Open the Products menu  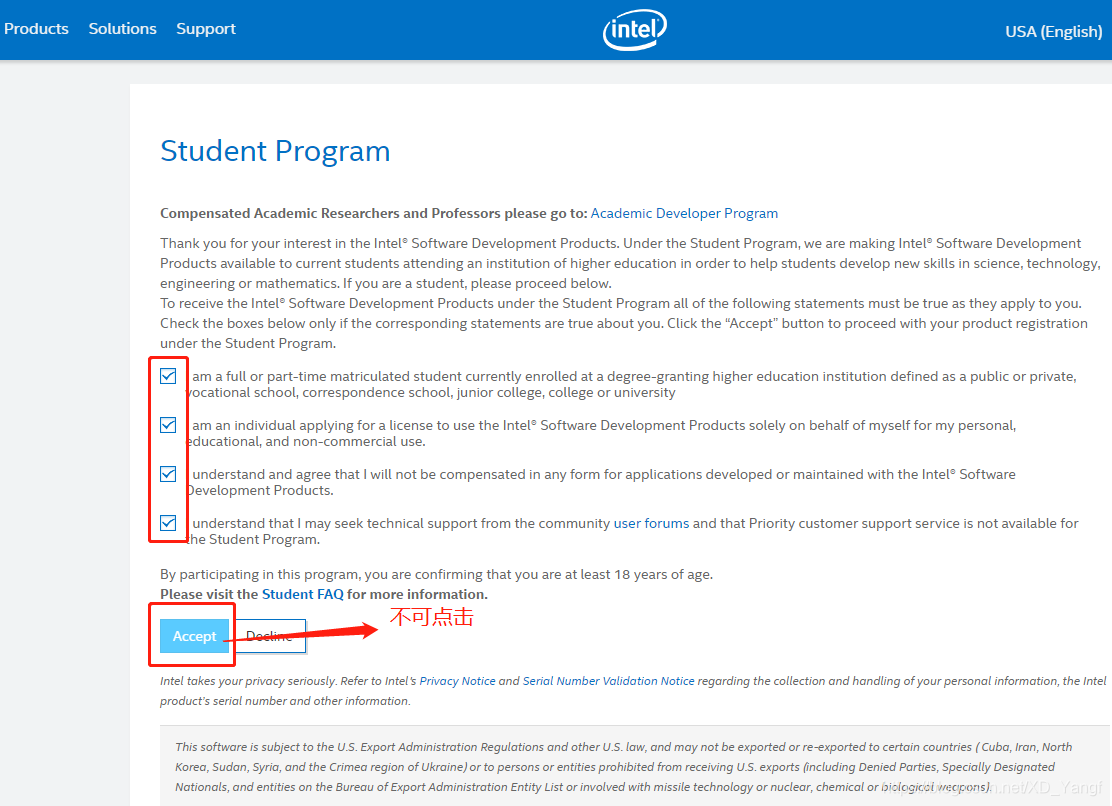coord(36,29)
